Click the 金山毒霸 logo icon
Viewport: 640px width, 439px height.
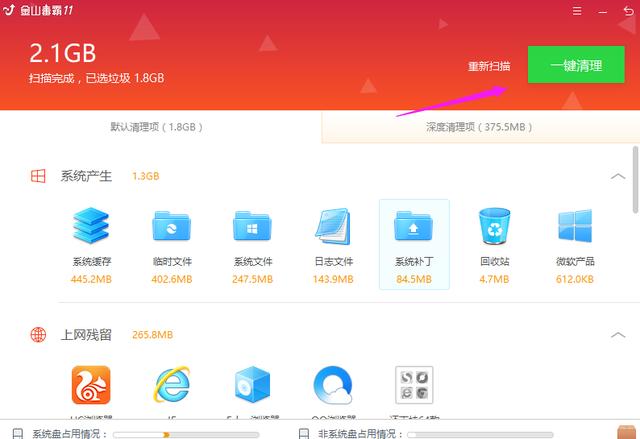coord(9,10)
